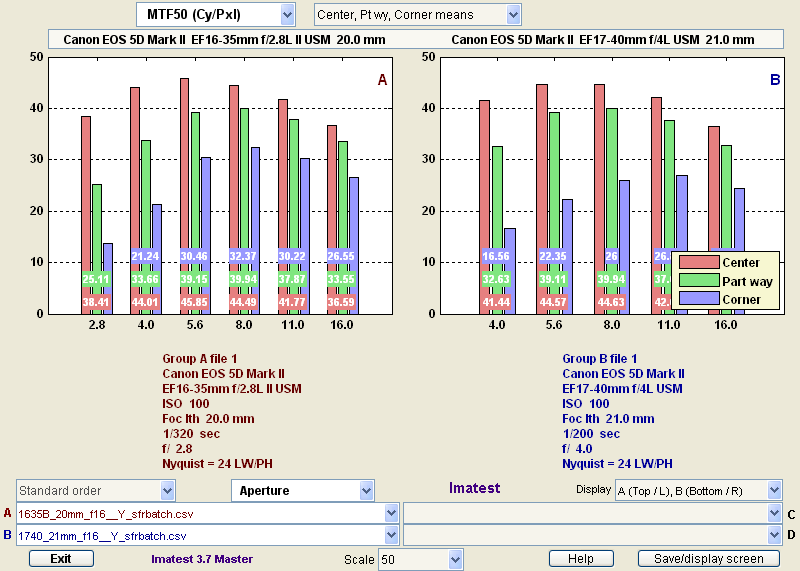Click the 44.57 center value in chart B
This screenshot has width=800, height=571.
coord(553,302)
